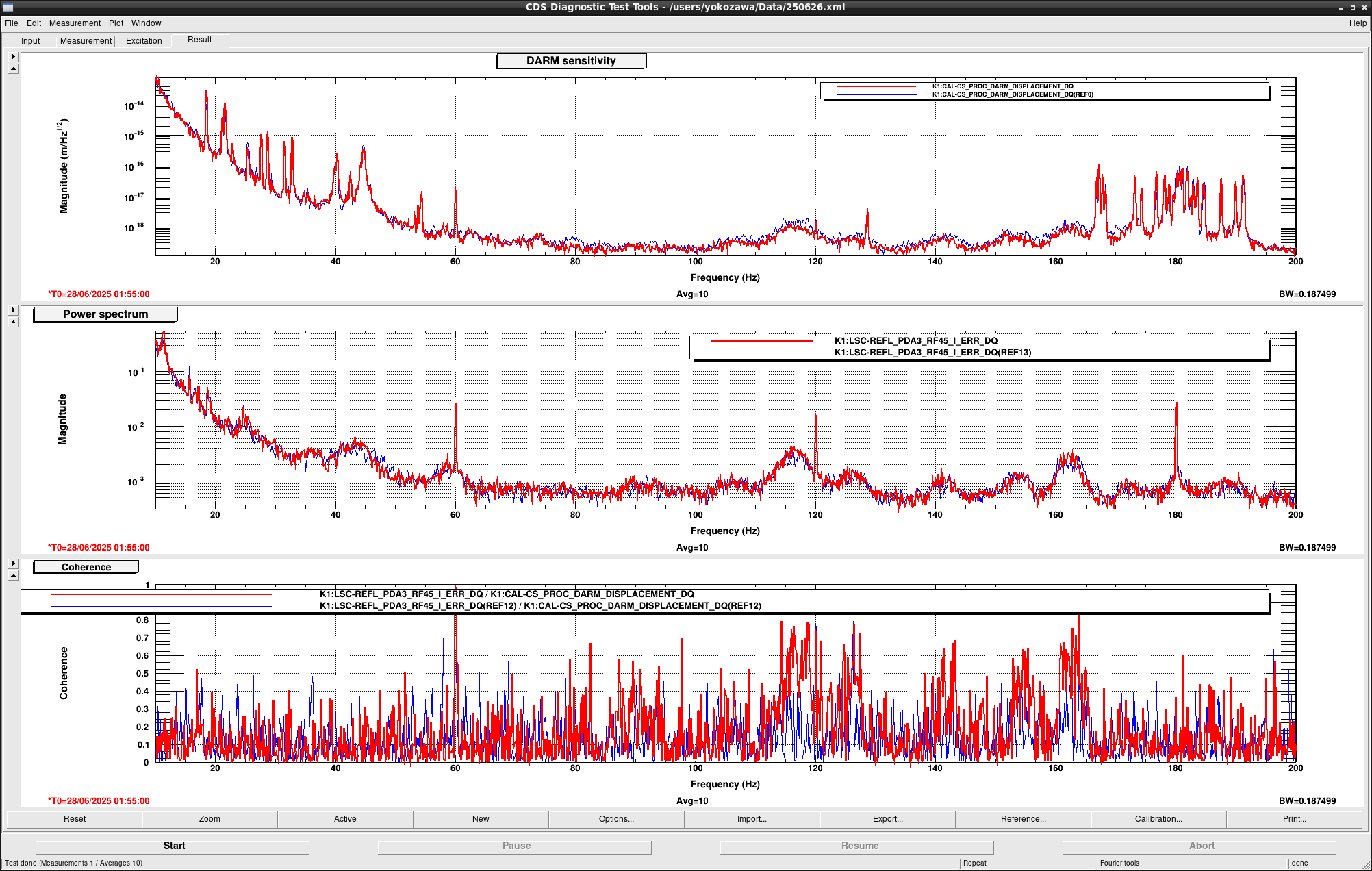Click the Zoom button

pyautogui.click(x=209, y=819)
